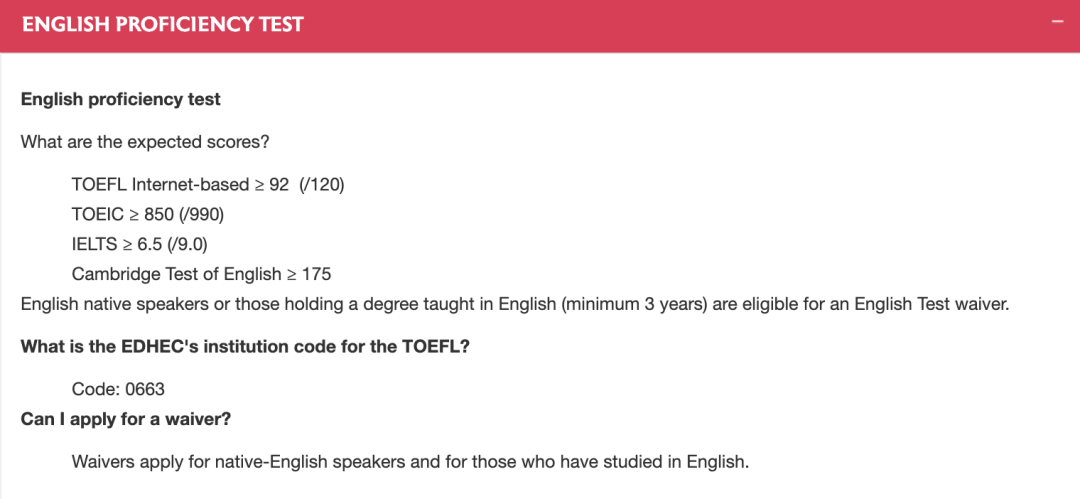Click the ENGLISH PROFICIENCY TEST header title

coord(163,25)
